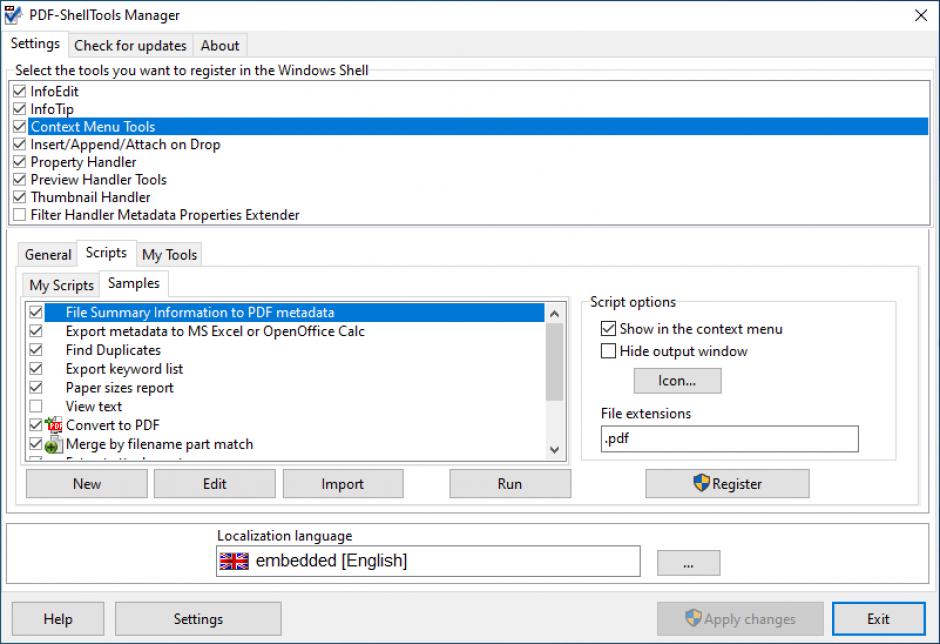Toggle the Property Handler checkbox
This screenshot has width=940, height=644.
click(20, 162)
